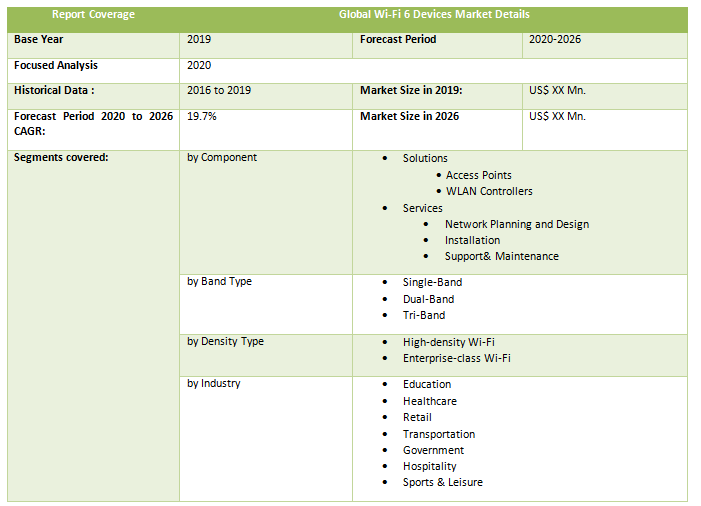Select the Focused Analysis row label
Viewport: 701px width, 506px height.
click(x=56, y=66)
